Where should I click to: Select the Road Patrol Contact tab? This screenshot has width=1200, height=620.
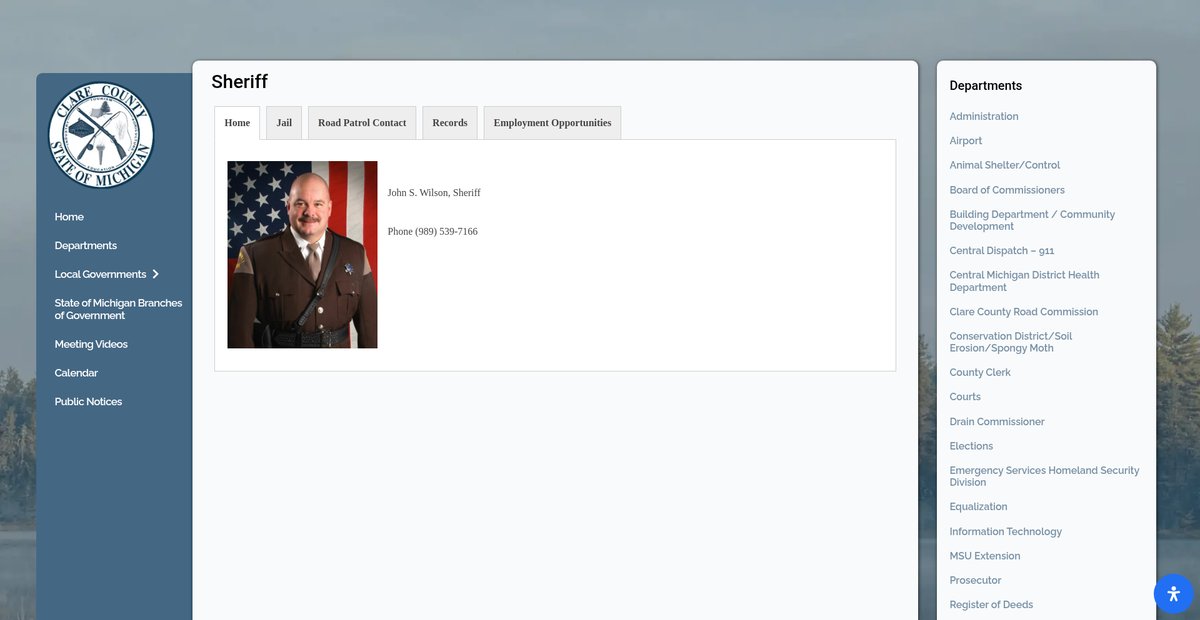tap(362, 123)
